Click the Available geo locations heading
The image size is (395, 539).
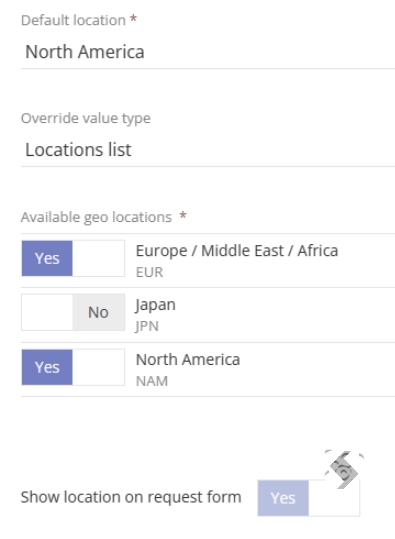tap(96, 218)
